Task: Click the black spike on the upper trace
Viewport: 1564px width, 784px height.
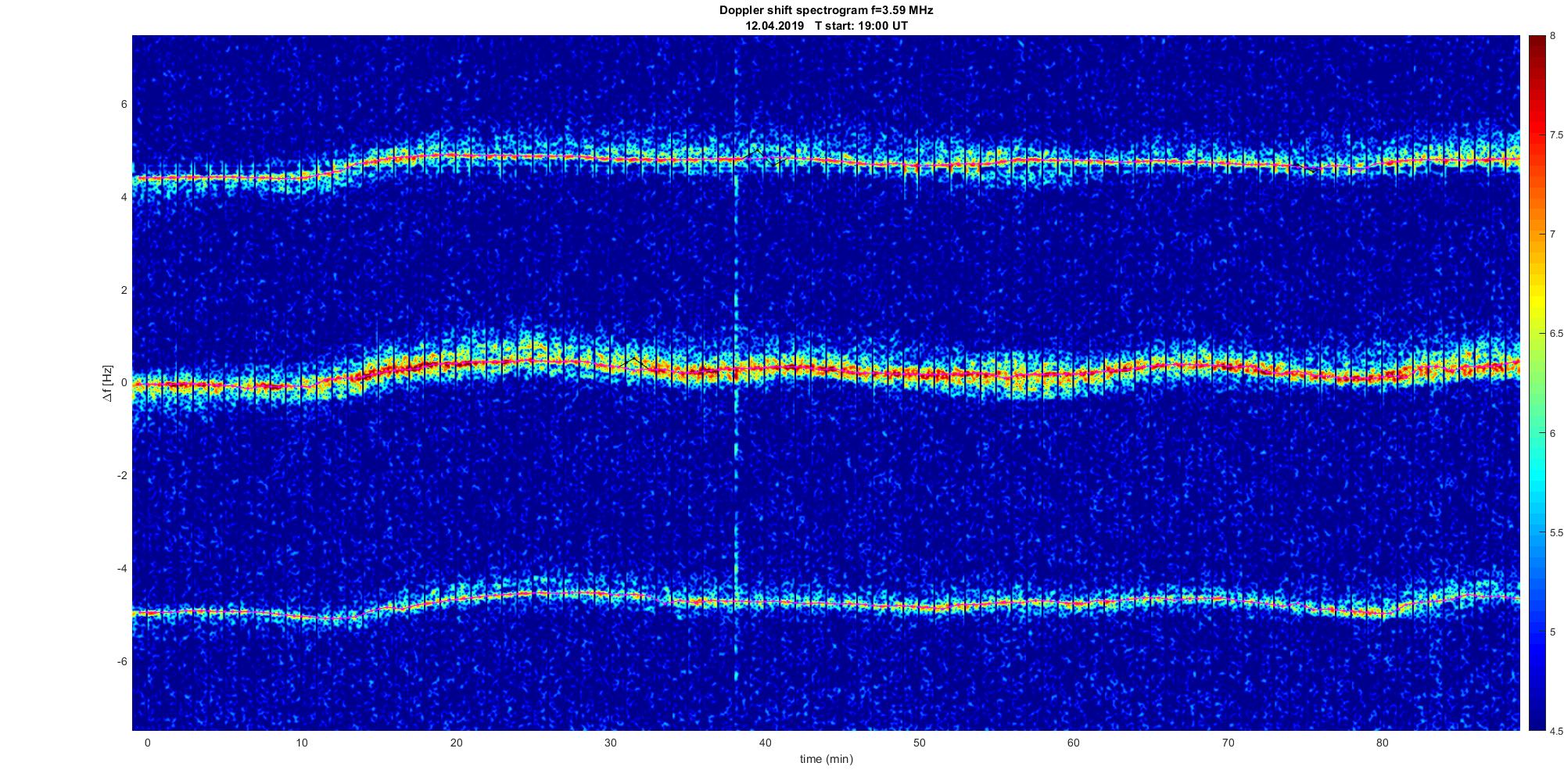Action: (755, 150)
